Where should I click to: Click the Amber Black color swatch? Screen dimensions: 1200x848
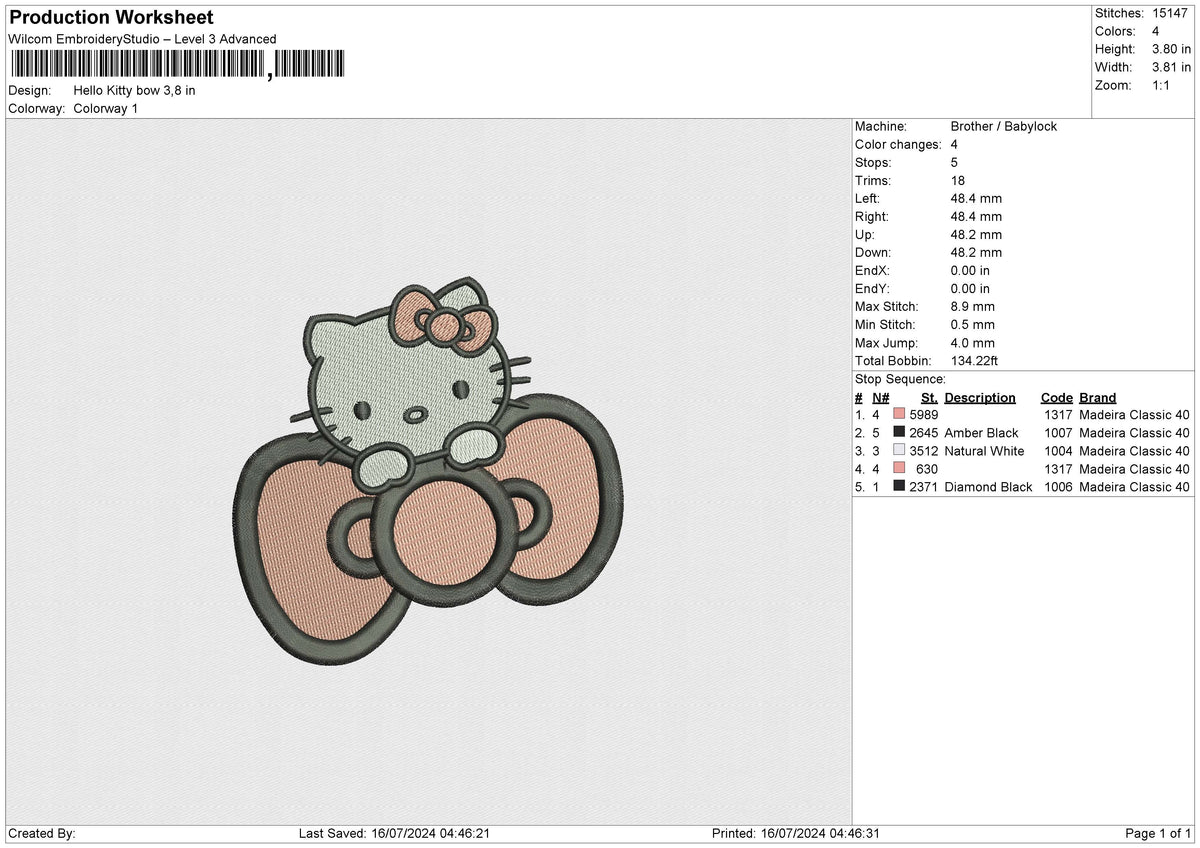(x=899, y=433)
